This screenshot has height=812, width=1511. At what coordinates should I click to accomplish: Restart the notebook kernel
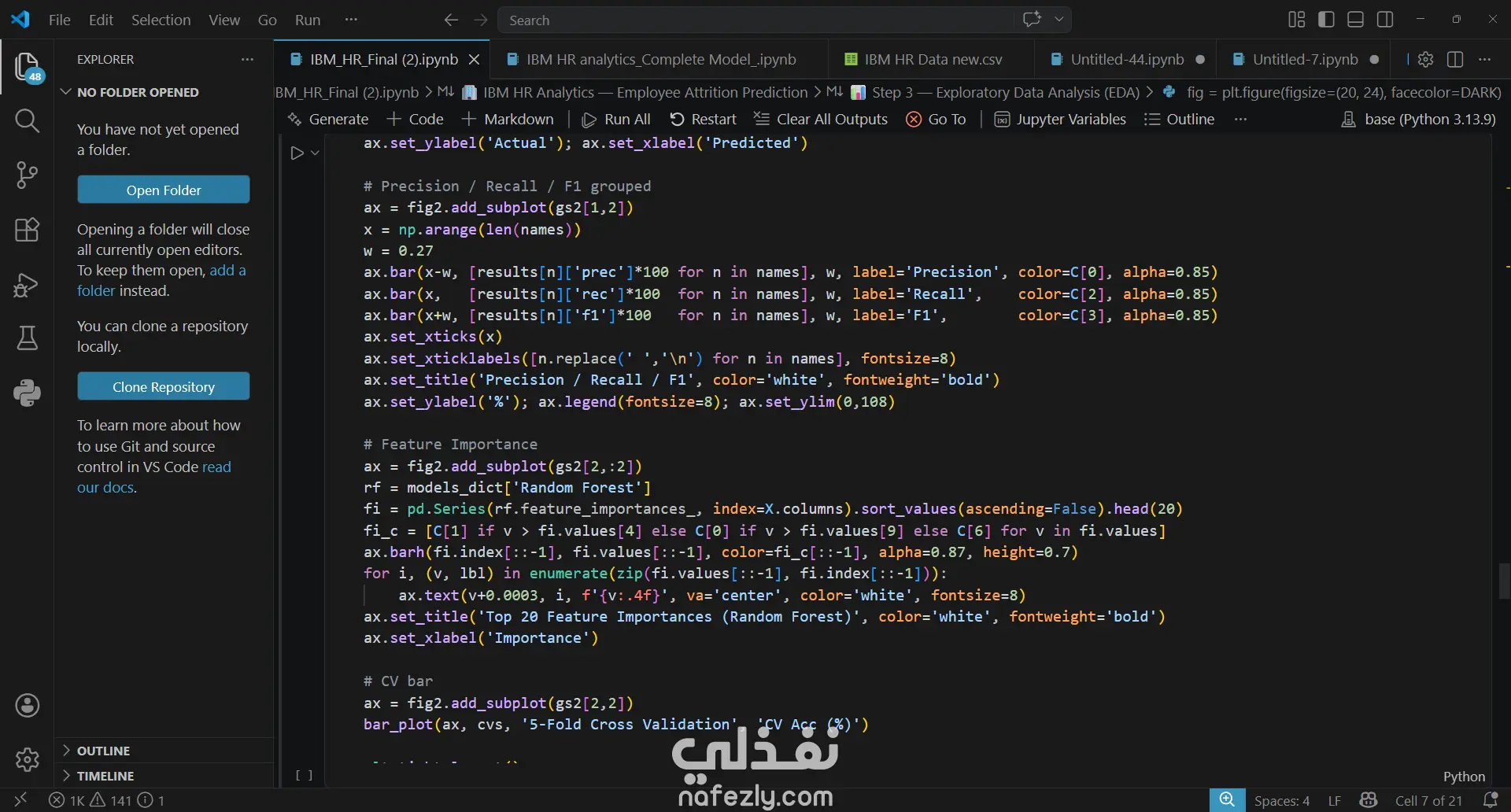pyautogui.click(x=703, y=119)
